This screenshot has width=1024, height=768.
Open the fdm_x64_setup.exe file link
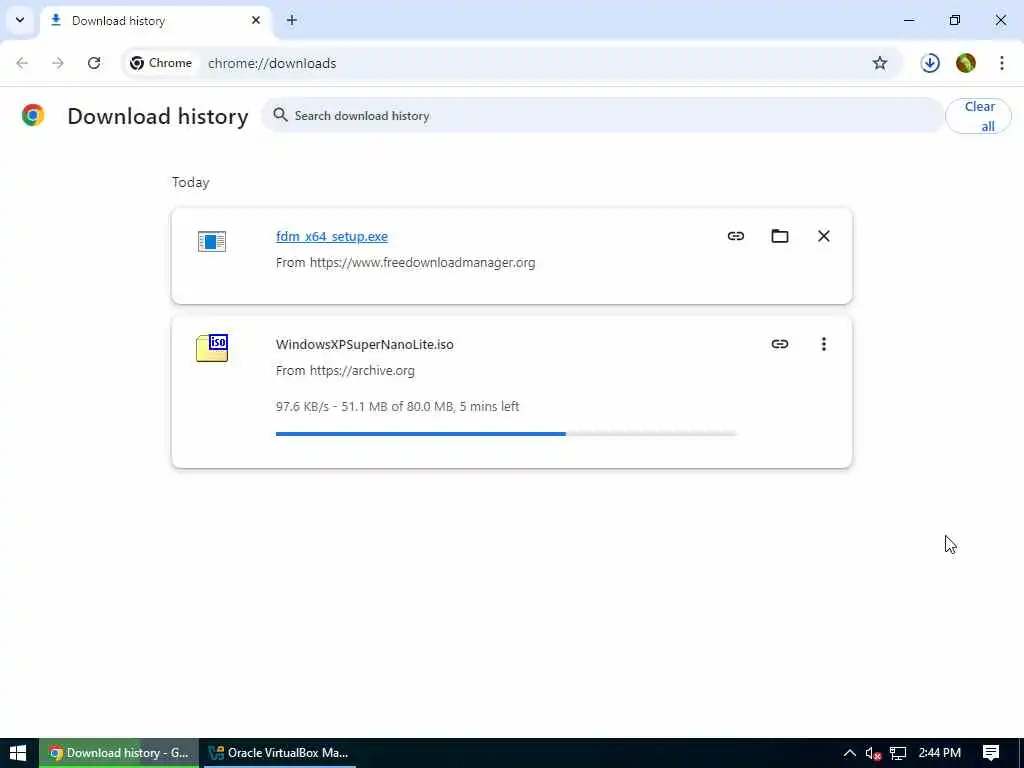[x=332, y=236]
